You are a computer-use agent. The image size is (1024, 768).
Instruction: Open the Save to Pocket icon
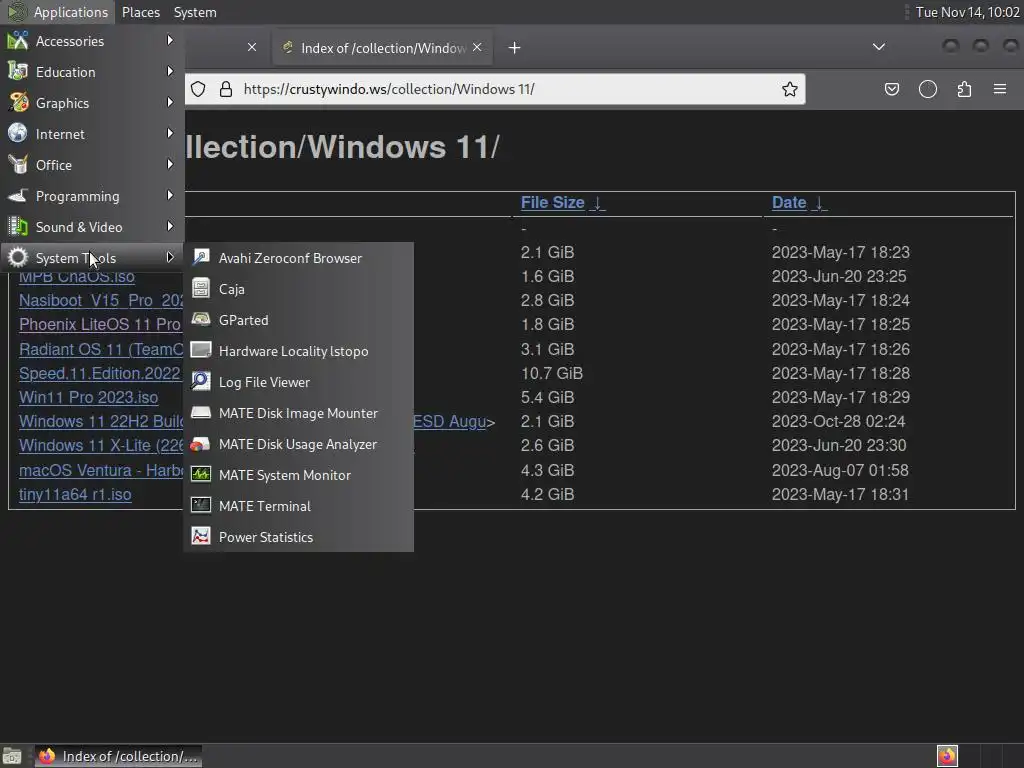click(x=892, y=89)
